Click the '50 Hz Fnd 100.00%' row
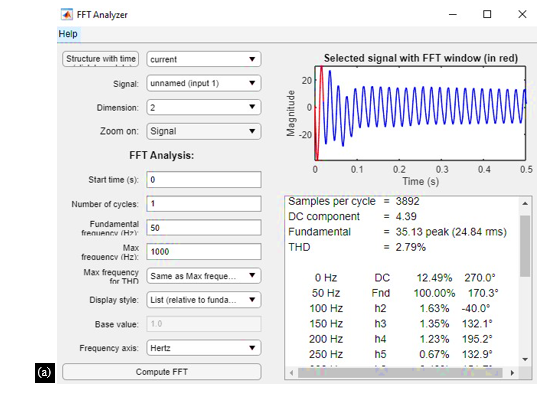This screenshot has height=393, width=554. (x=405, y=293)
